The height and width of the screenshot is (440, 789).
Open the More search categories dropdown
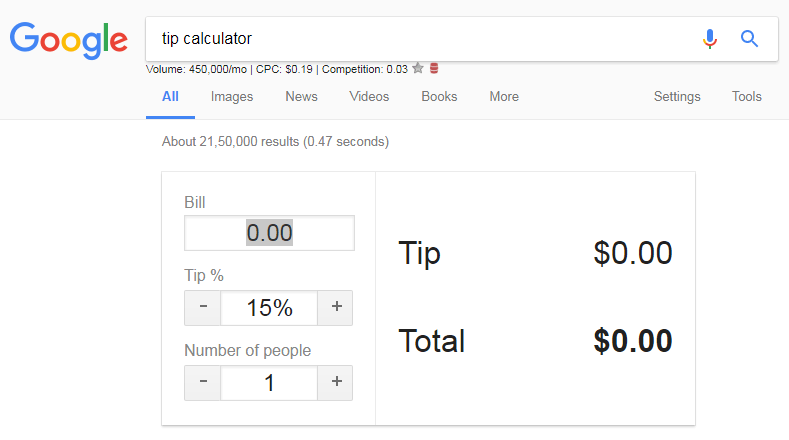point(504,97)
